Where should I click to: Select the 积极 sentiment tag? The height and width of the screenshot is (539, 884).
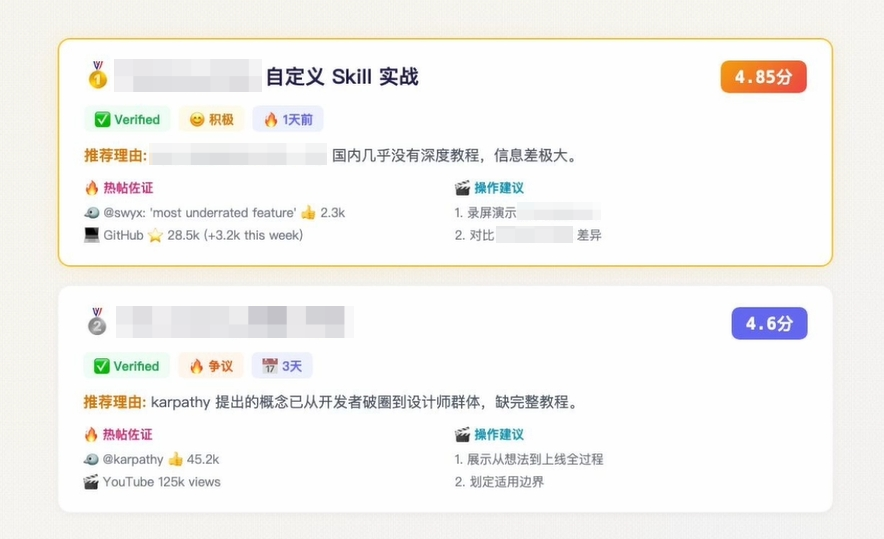[x=211, y=119]
